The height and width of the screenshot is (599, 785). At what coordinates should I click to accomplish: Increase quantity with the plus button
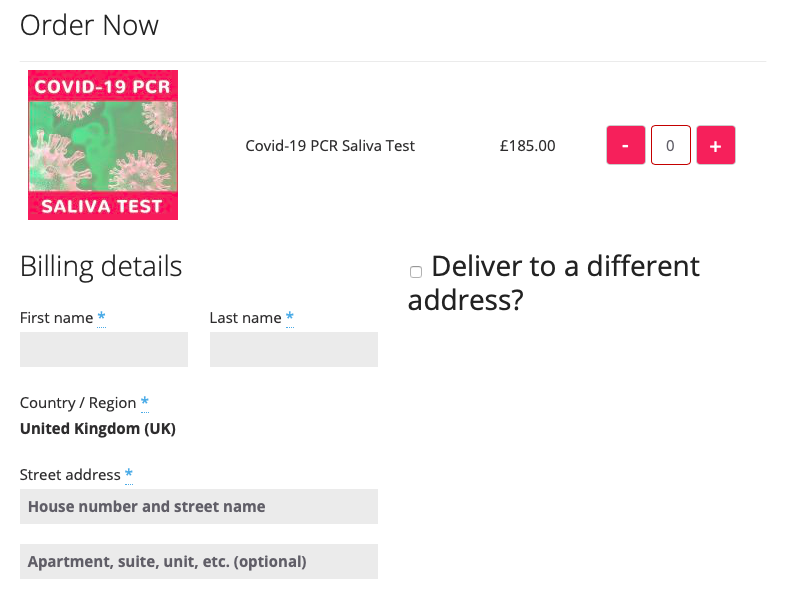point(716,145)
